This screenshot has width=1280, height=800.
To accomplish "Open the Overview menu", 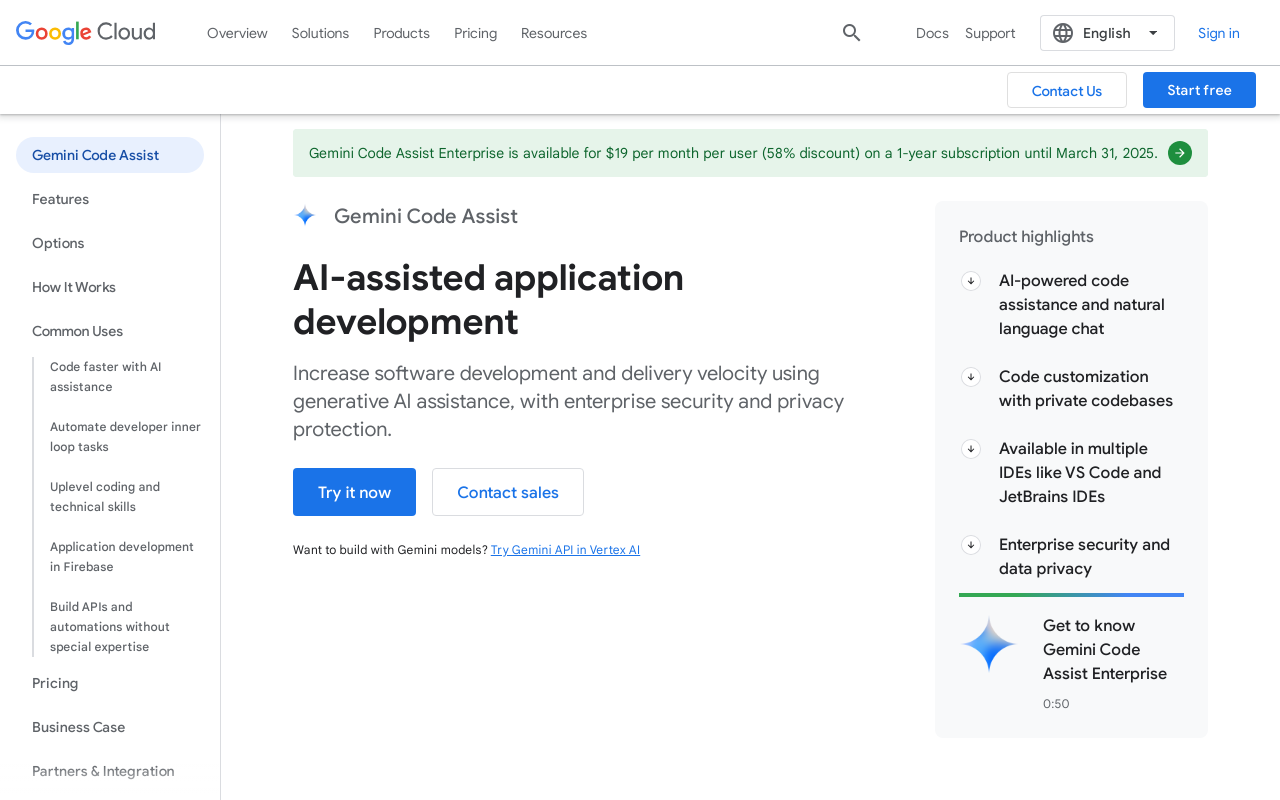I will [x=237, y=33].
